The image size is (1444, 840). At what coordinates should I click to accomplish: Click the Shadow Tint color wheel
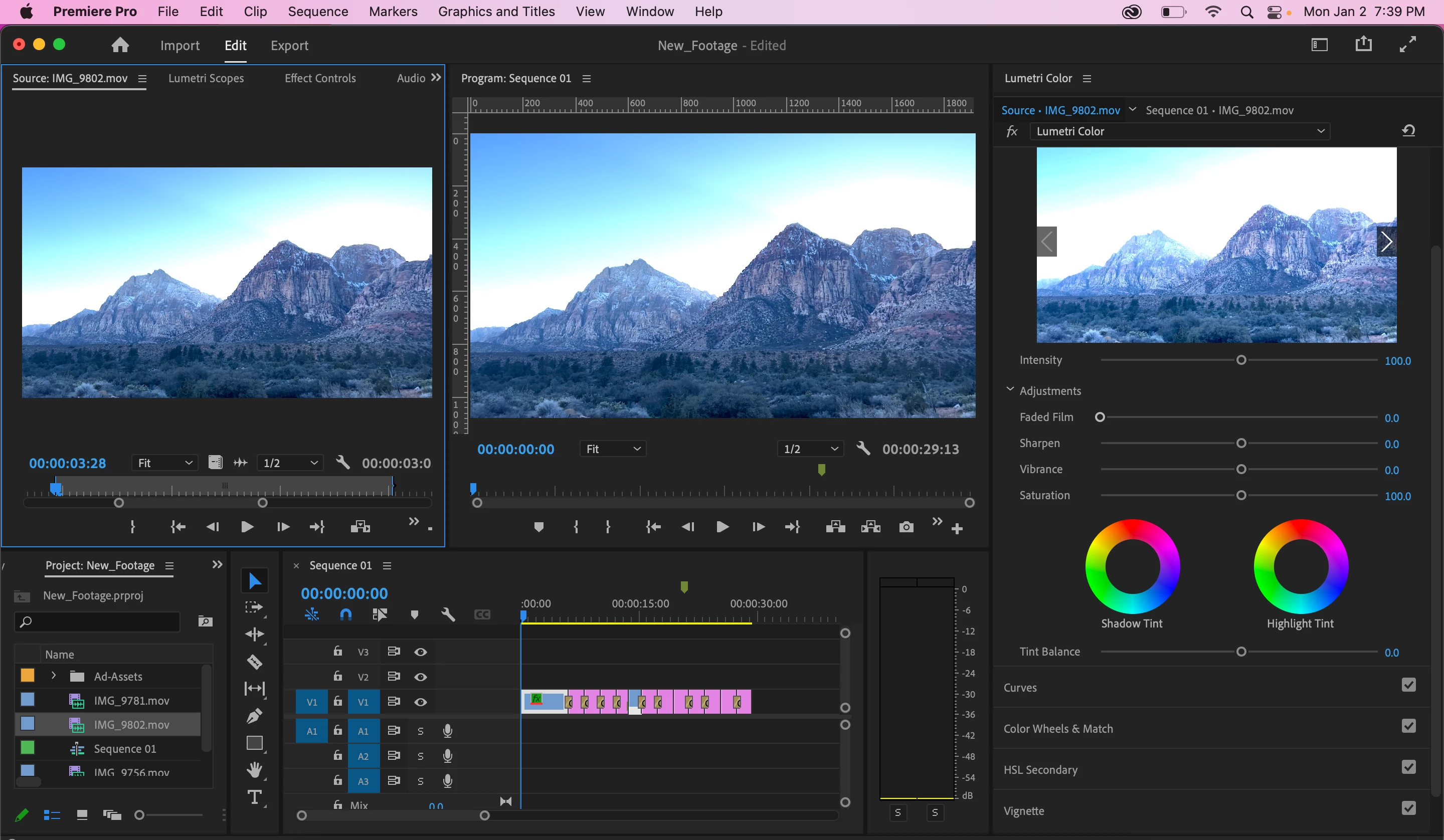(1132, 566)
